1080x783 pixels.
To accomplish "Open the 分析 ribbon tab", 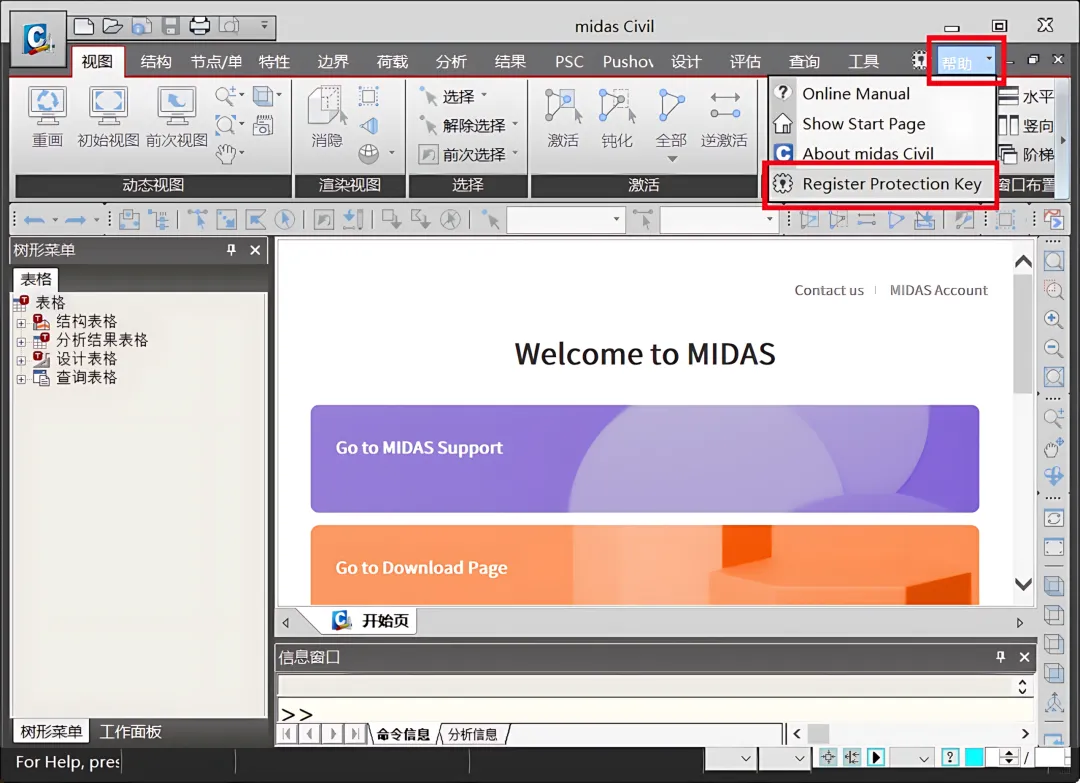I will [451, 62].
